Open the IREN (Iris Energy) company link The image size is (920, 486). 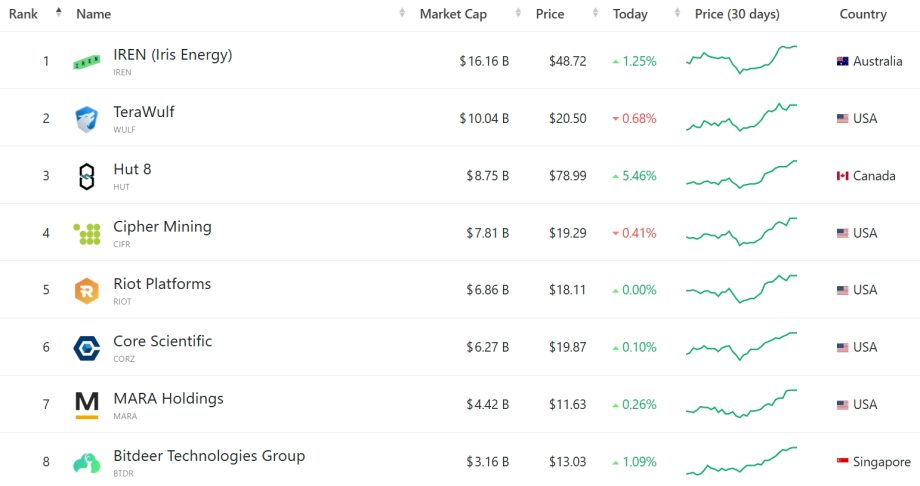pos(172,55)
